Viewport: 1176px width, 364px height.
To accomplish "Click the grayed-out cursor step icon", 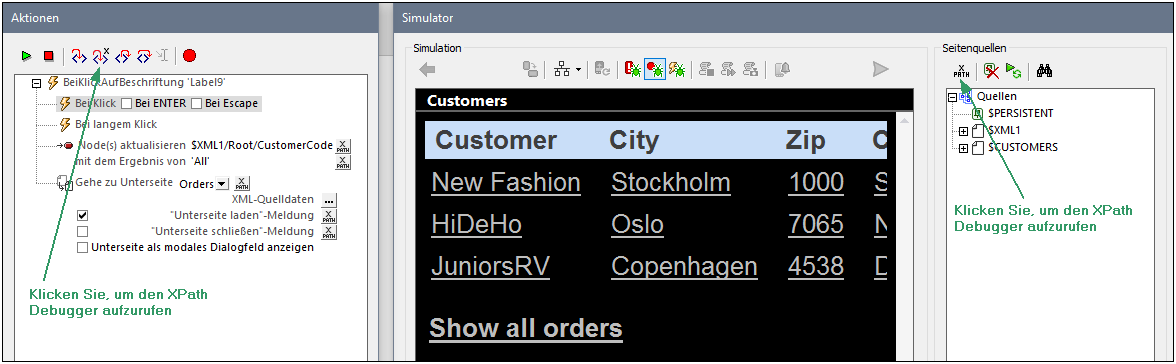I will (x=164, y=56).
